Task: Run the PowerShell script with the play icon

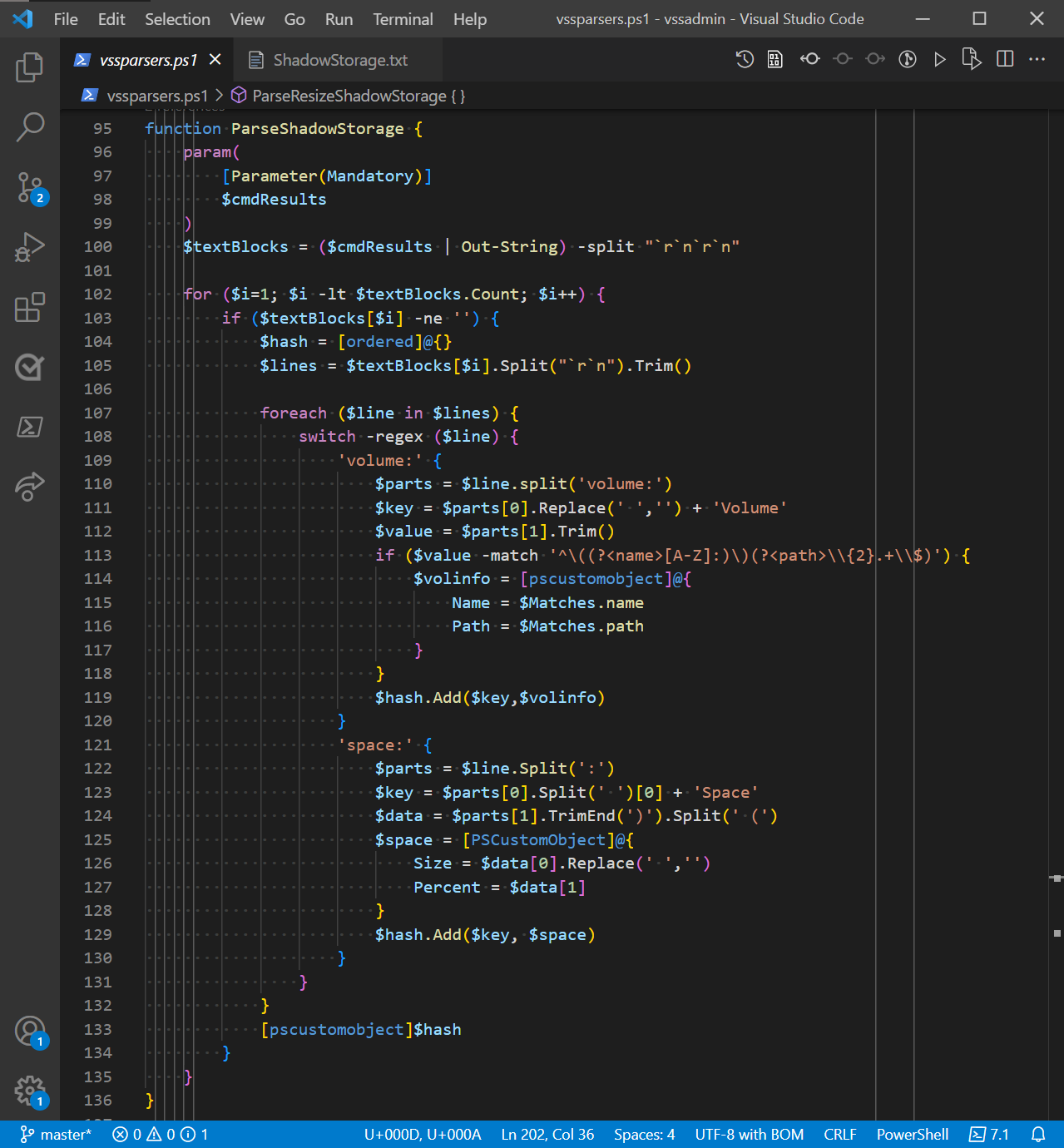Action: click(939, 59)
